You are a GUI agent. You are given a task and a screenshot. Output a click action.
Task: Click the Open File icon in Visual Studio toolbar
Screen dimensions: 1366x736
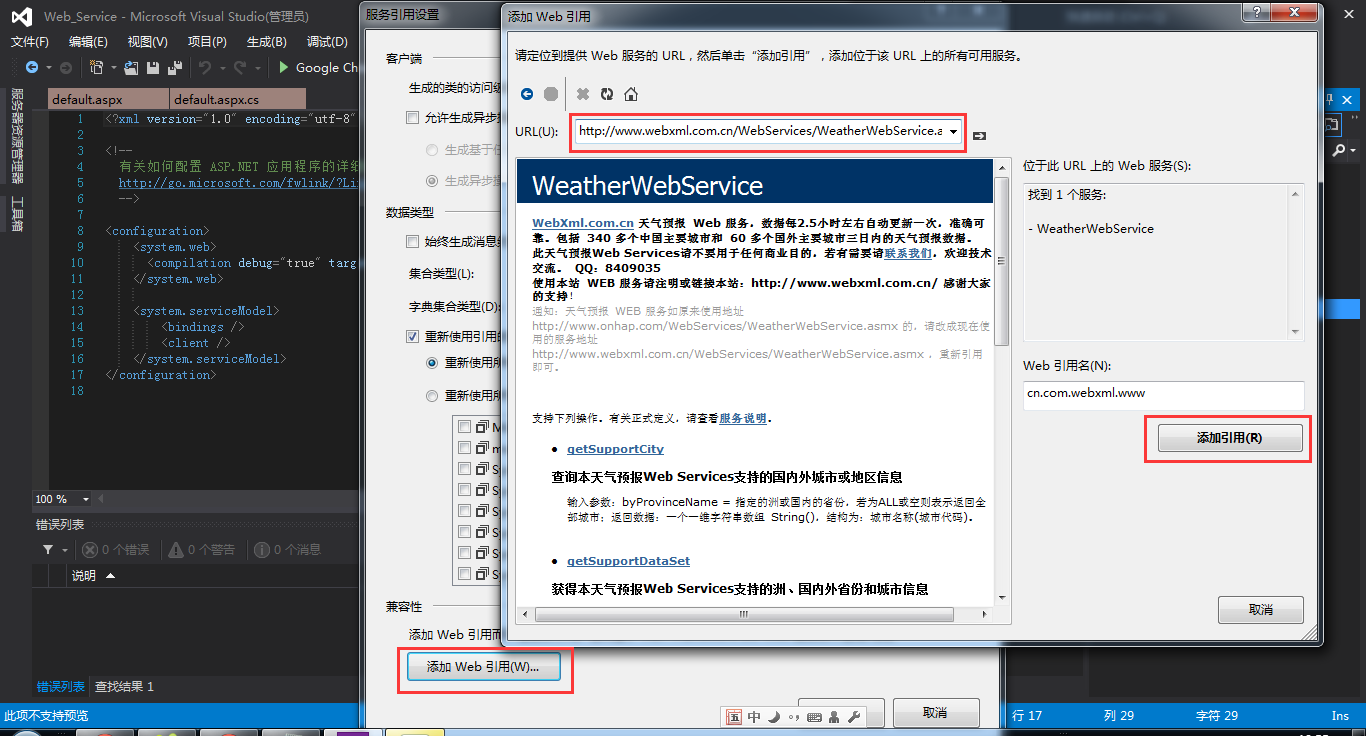coord(131,67)
